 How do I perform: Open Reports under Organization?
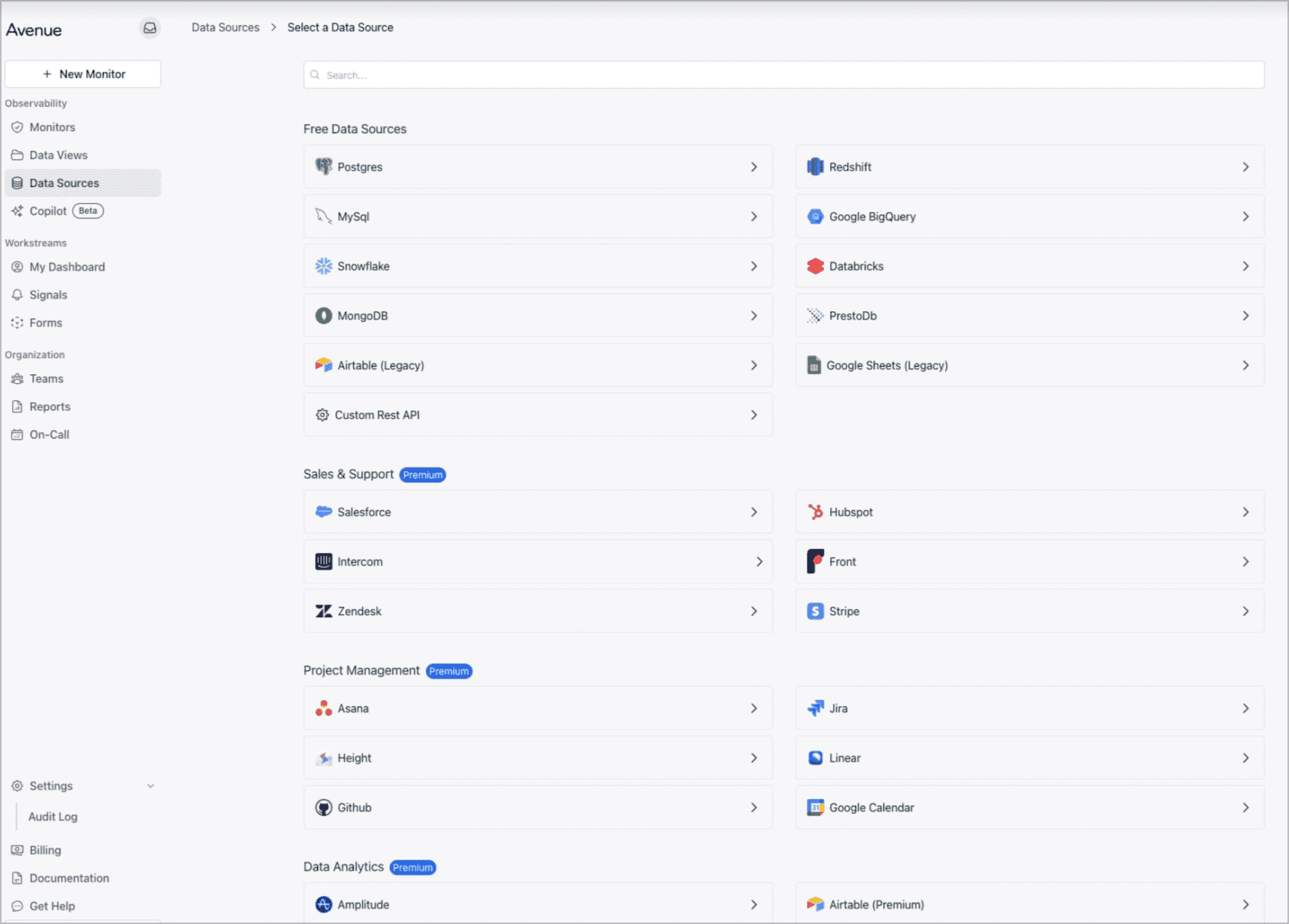[83, 407]
